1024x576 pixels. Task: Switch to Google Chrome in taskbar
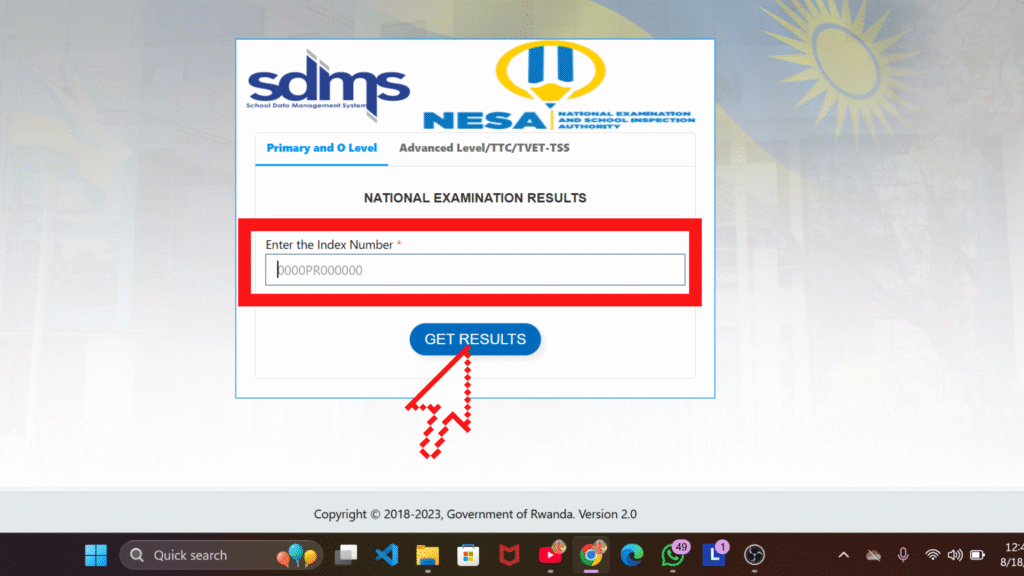592,554
